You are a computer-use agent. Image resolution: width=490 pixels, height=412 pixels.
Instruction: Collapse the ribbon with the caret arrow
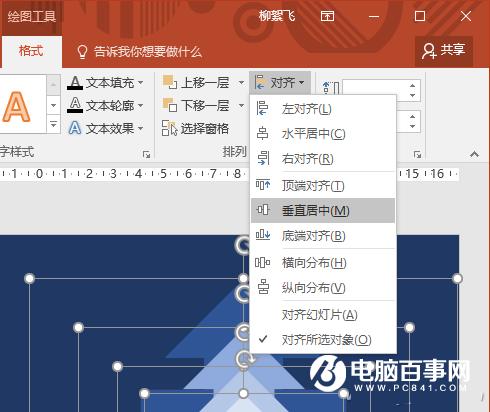click(x=474, y=154)
